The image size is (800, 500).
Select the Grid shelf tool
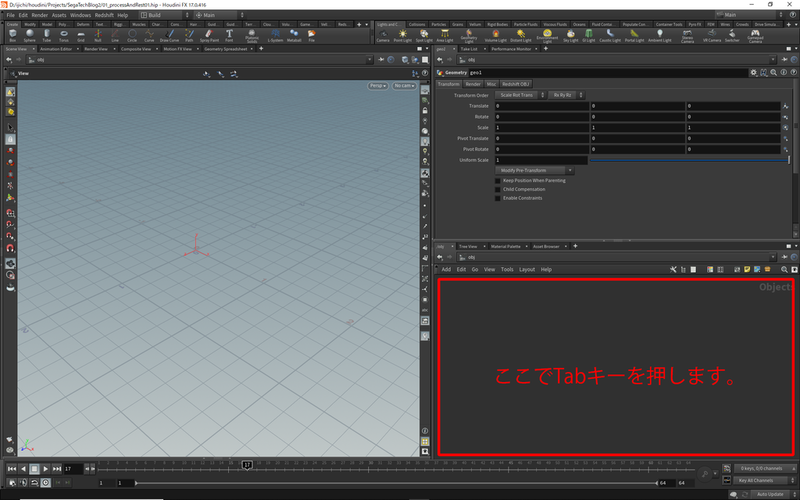coord(81,35)
